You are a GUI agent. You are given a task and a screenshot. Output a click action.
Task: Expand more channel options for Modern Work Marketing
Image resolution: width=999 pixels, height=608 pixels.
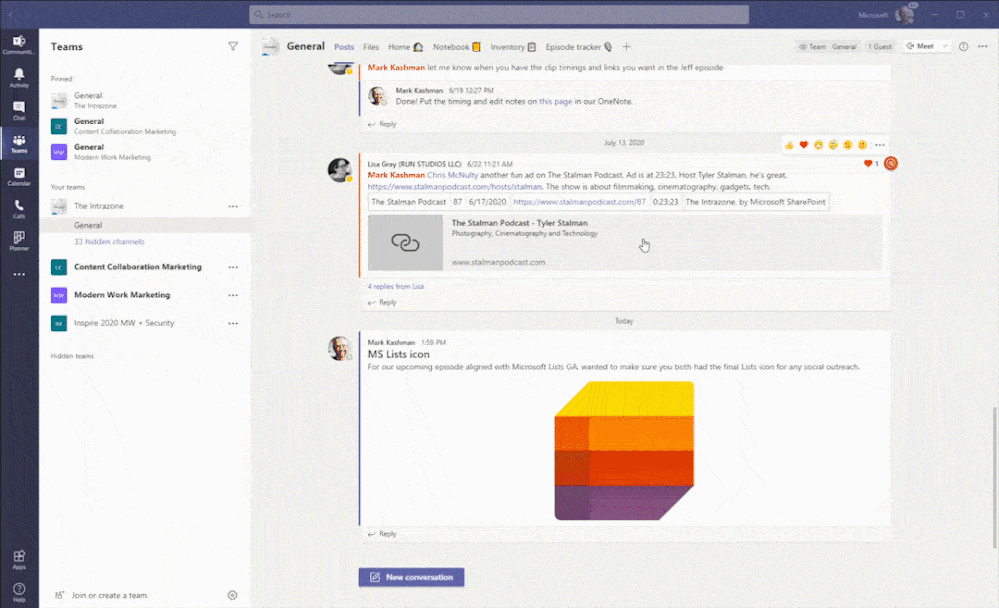233,295
